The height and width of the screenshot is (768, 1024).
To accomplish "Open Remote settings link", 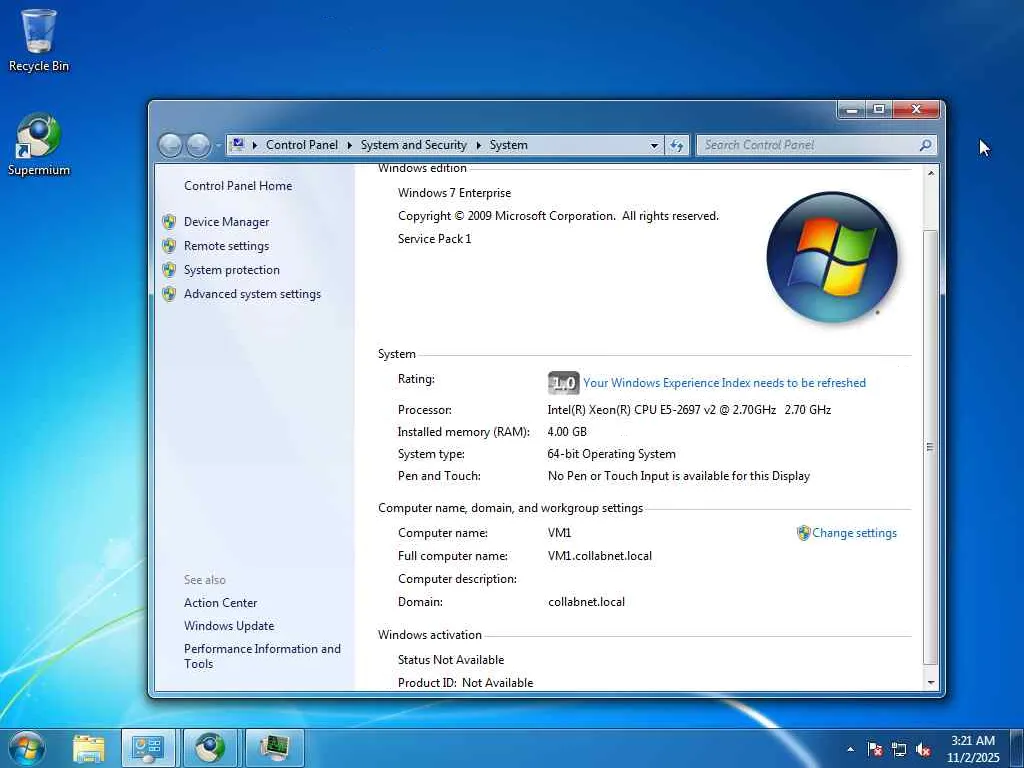I will coord(227,246).
